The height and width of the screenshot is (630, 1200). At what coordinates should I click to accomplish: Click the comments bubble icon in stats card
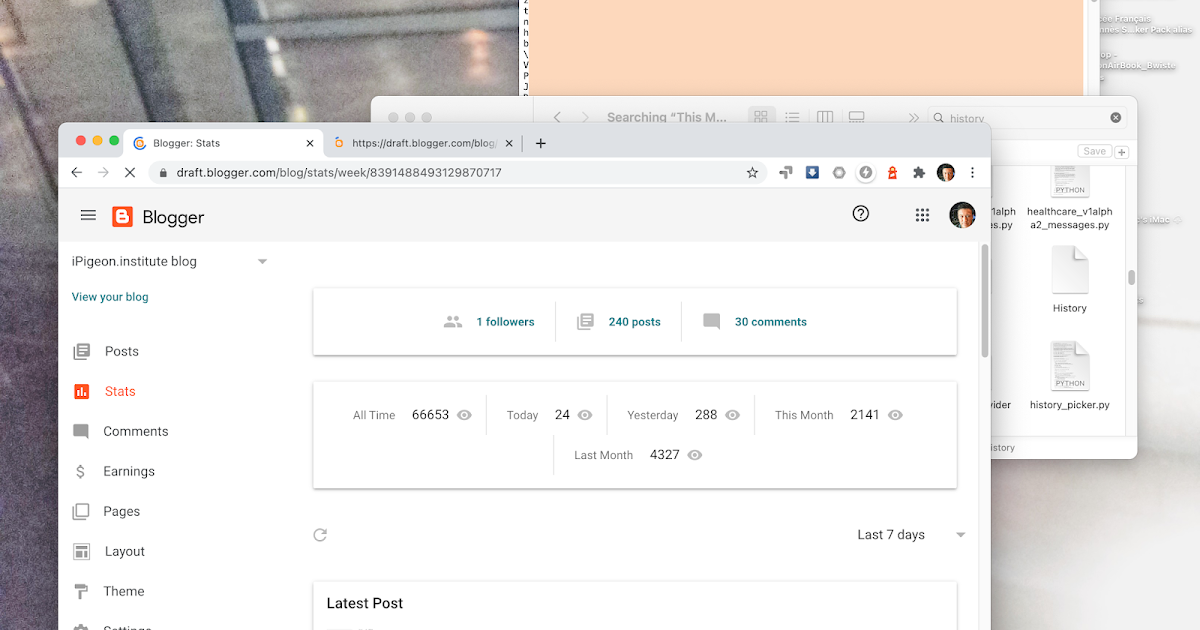tap(711, 322)
